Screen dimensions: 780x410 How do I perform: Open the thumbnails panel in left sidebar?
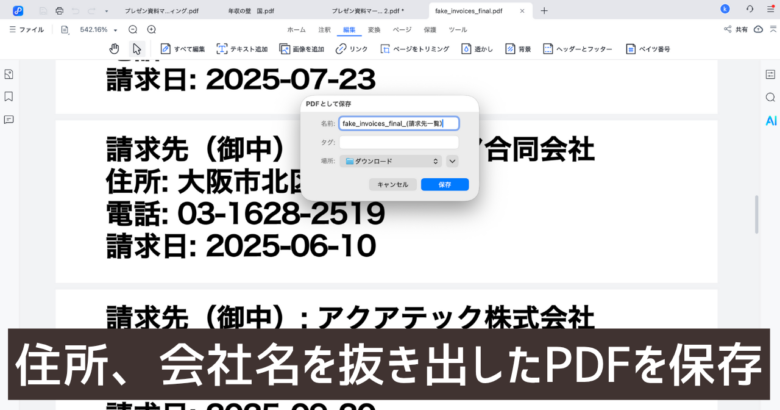coord(9,75)
